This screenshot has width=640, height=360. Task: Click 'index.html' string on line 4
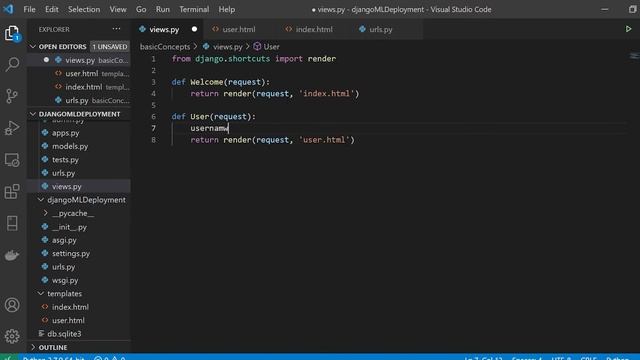click(326, 93)
